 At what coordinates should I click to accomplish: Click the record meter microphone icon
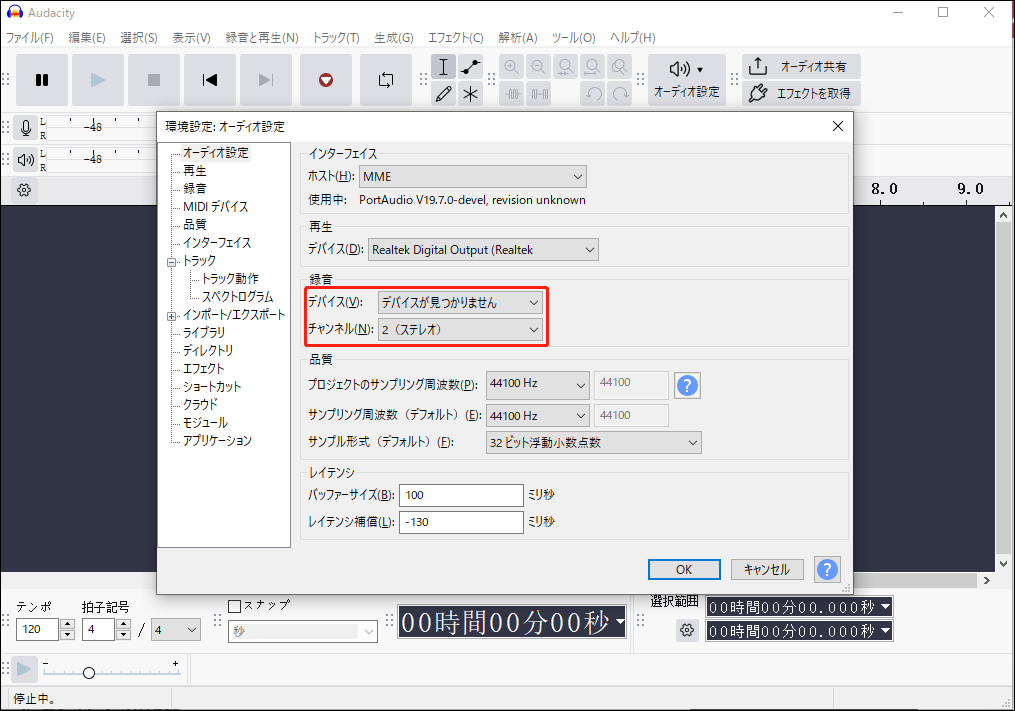click(x=26, y=128)
